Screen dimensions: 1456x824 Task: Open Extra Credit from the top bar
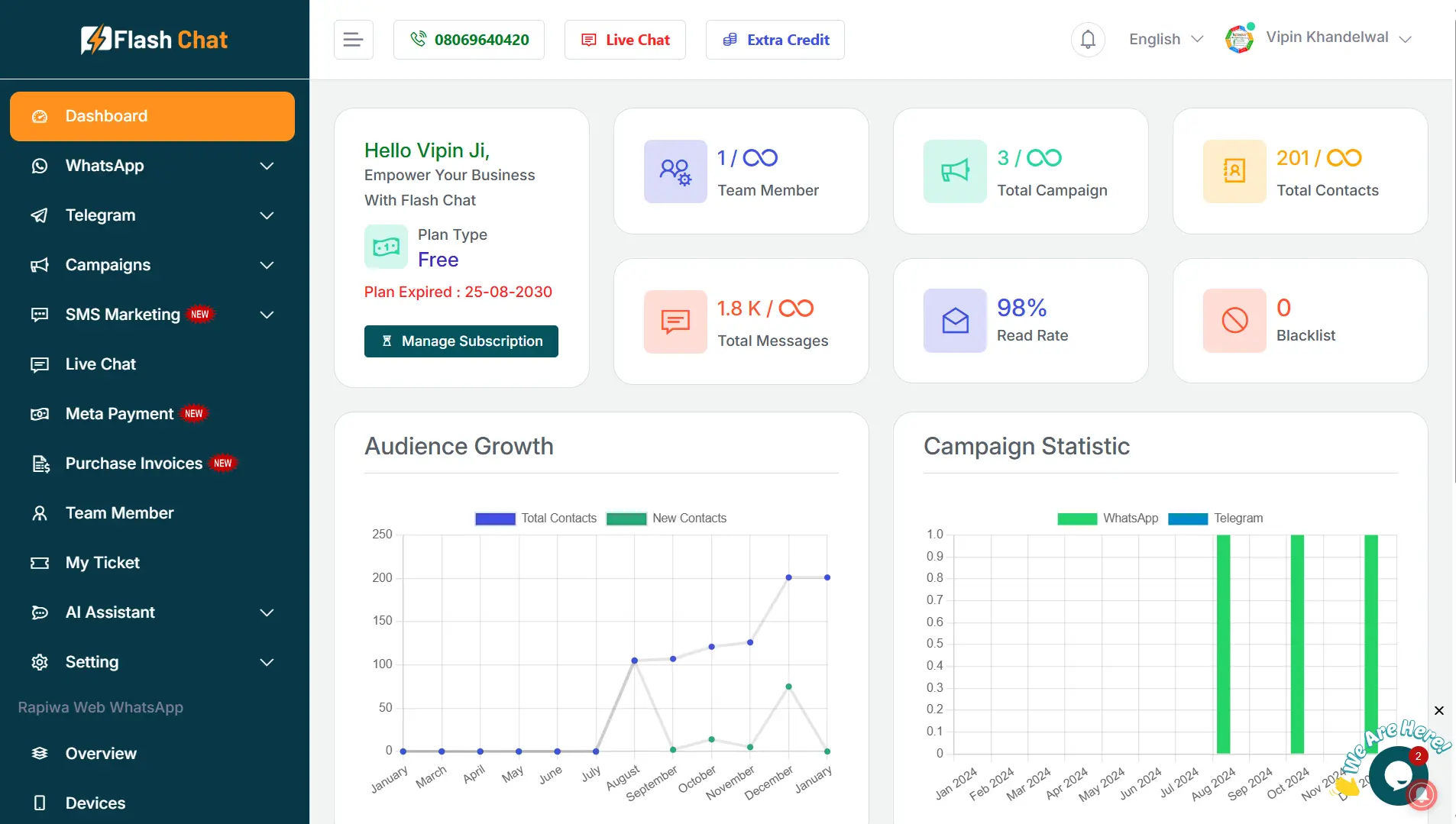(775, 39)
